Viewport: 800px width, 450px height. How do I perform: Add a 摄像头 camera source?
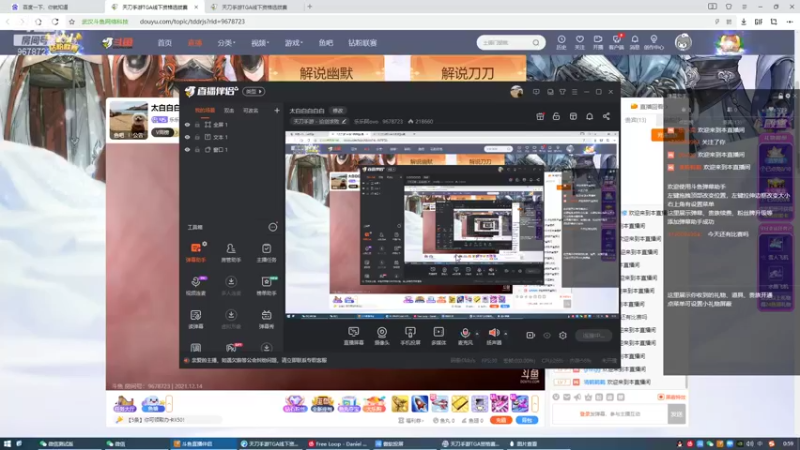click(382, 336)
